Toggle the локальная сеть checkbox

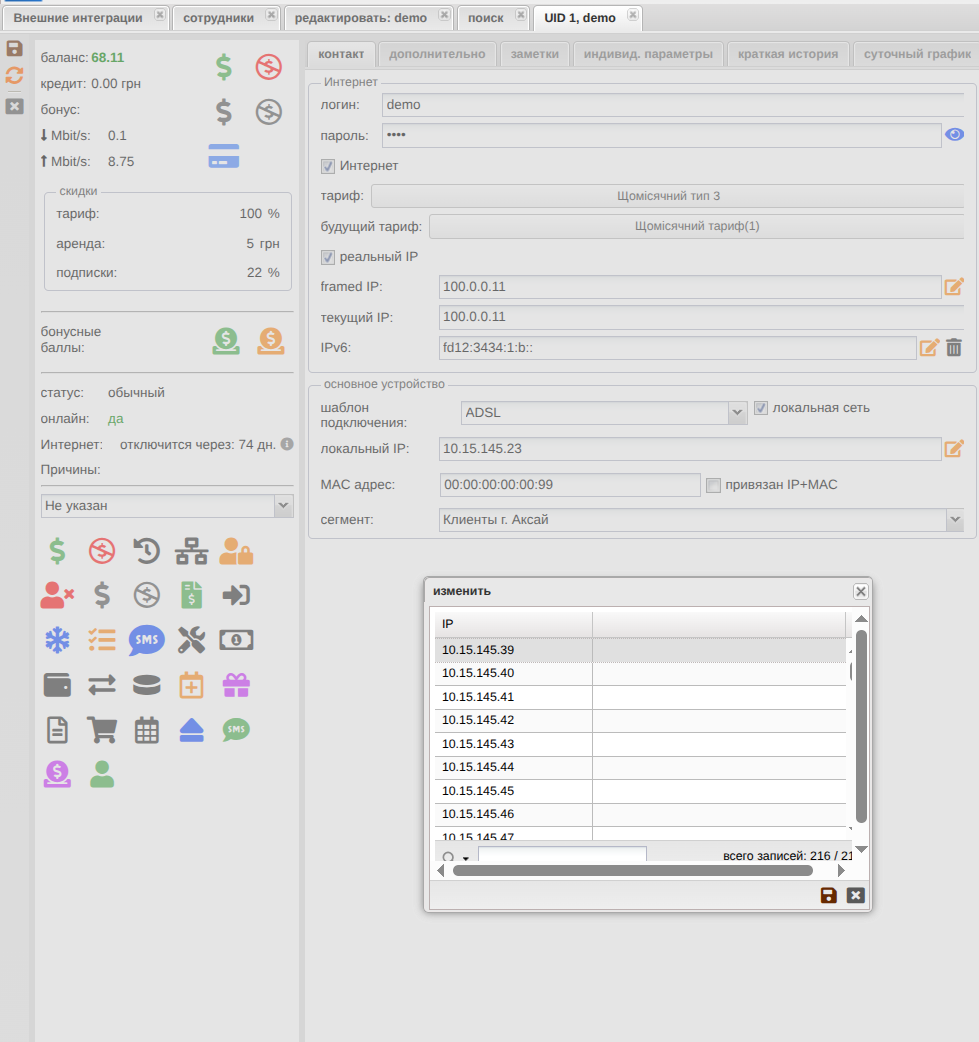click(x=761, y=408)
